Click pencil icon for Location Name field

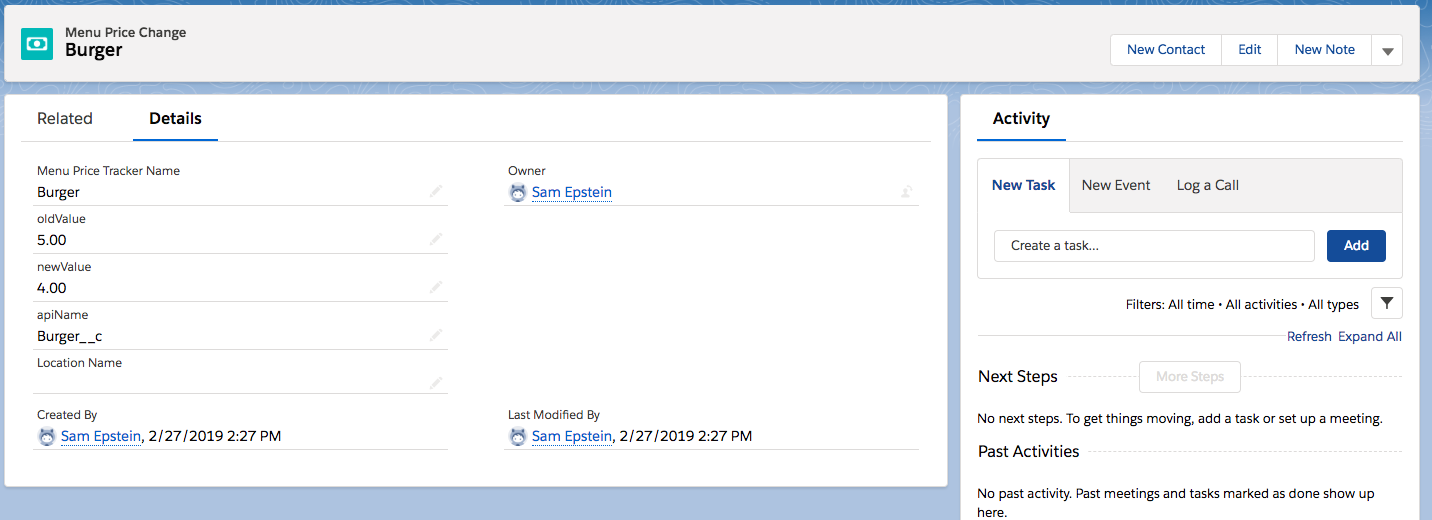[x=436, y=383]
